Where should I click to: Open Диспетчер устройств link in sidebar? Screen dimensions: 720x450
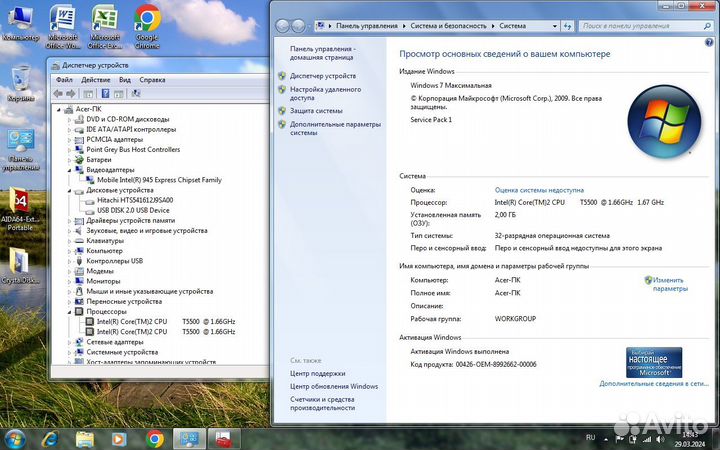tap(323, 76)
